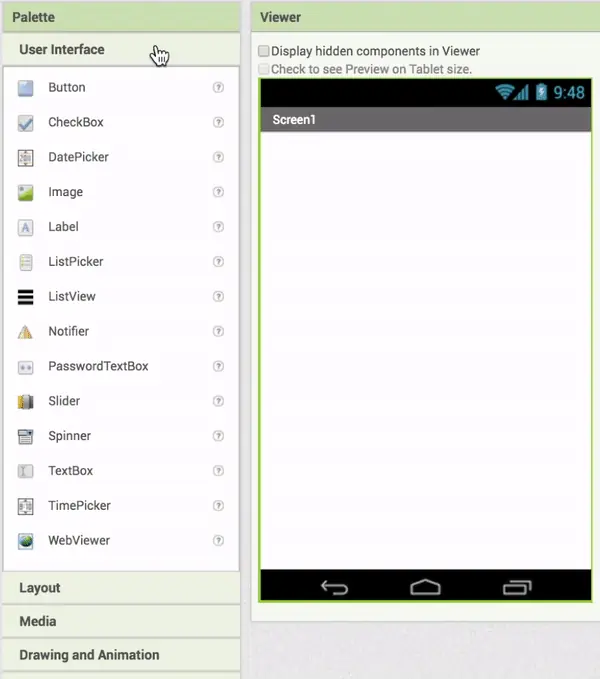Image resolution: width=600 pixels, height=679 pixels.
Task: Select the CheckBox component icon
Action: pos(26,123)
